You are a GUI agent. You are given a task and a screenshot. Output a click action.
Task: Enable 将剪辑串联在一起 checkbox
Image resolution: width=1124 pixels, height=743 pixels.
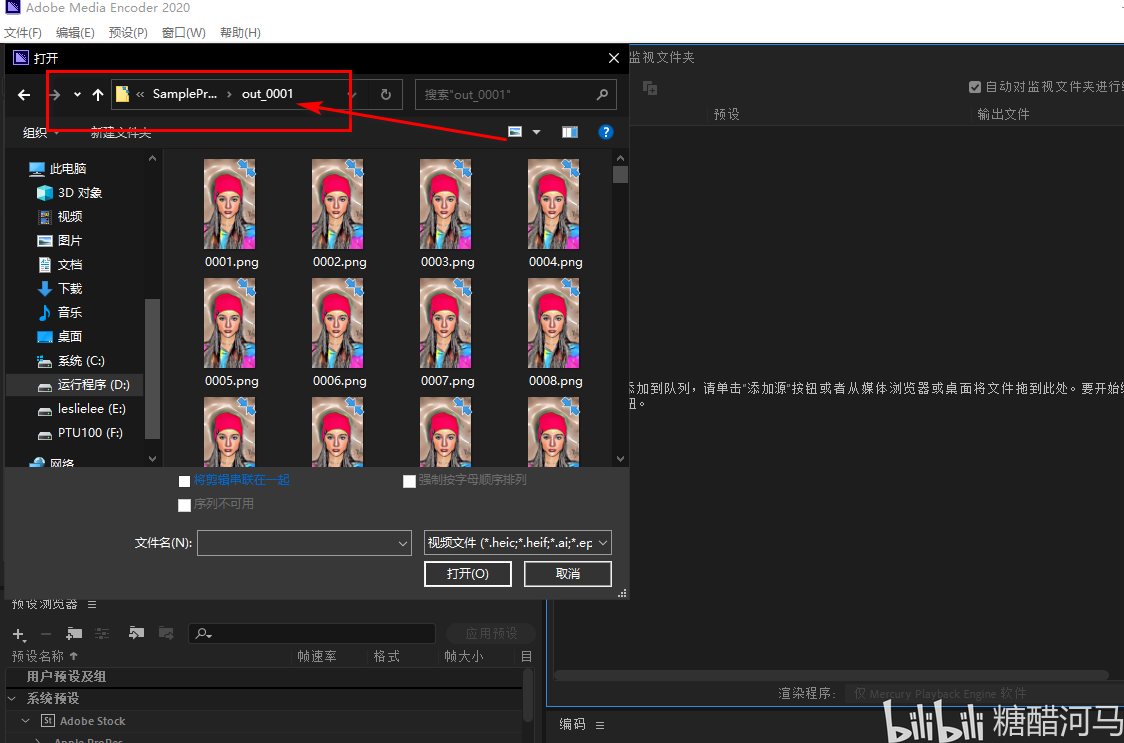coord(184,481)
